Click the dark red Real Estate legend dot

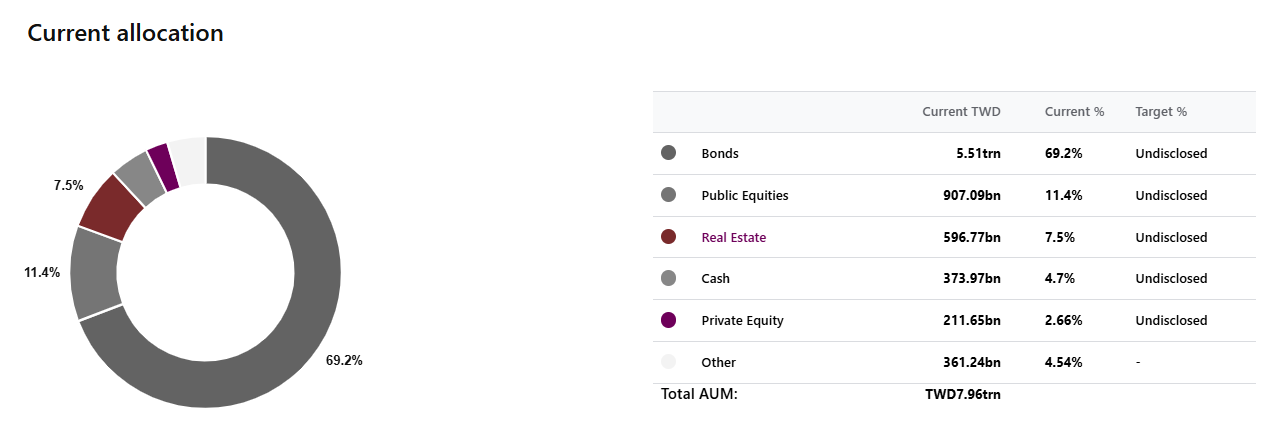point(669,237)
